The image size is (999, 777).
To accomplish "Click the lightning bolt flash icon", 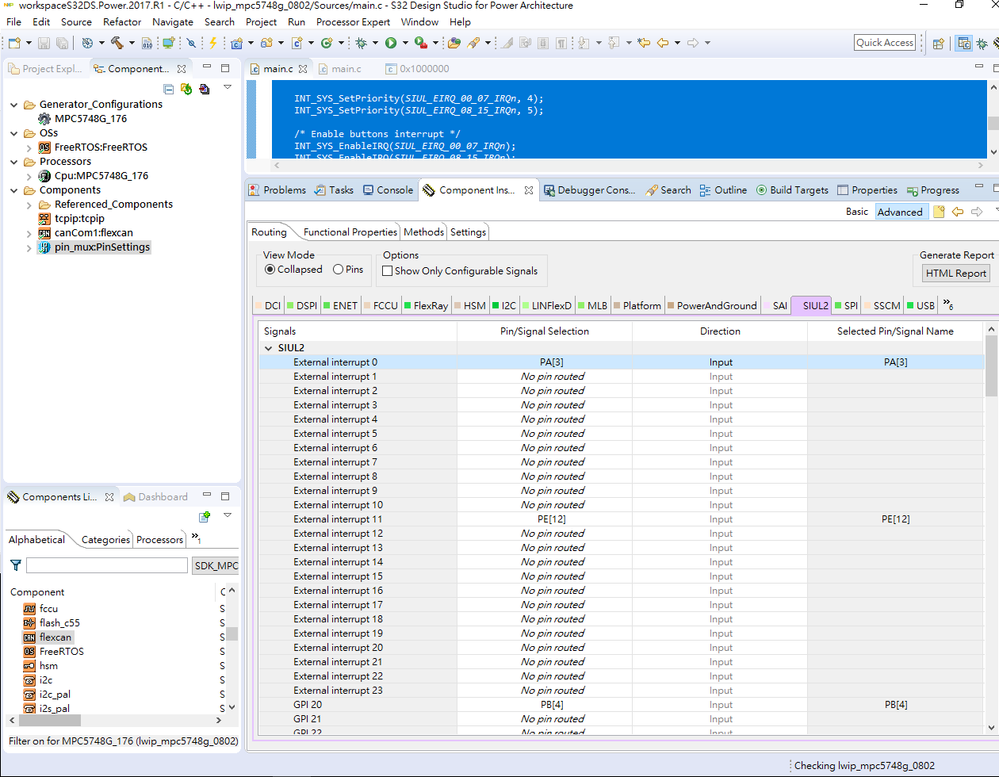I will [213, 43].
